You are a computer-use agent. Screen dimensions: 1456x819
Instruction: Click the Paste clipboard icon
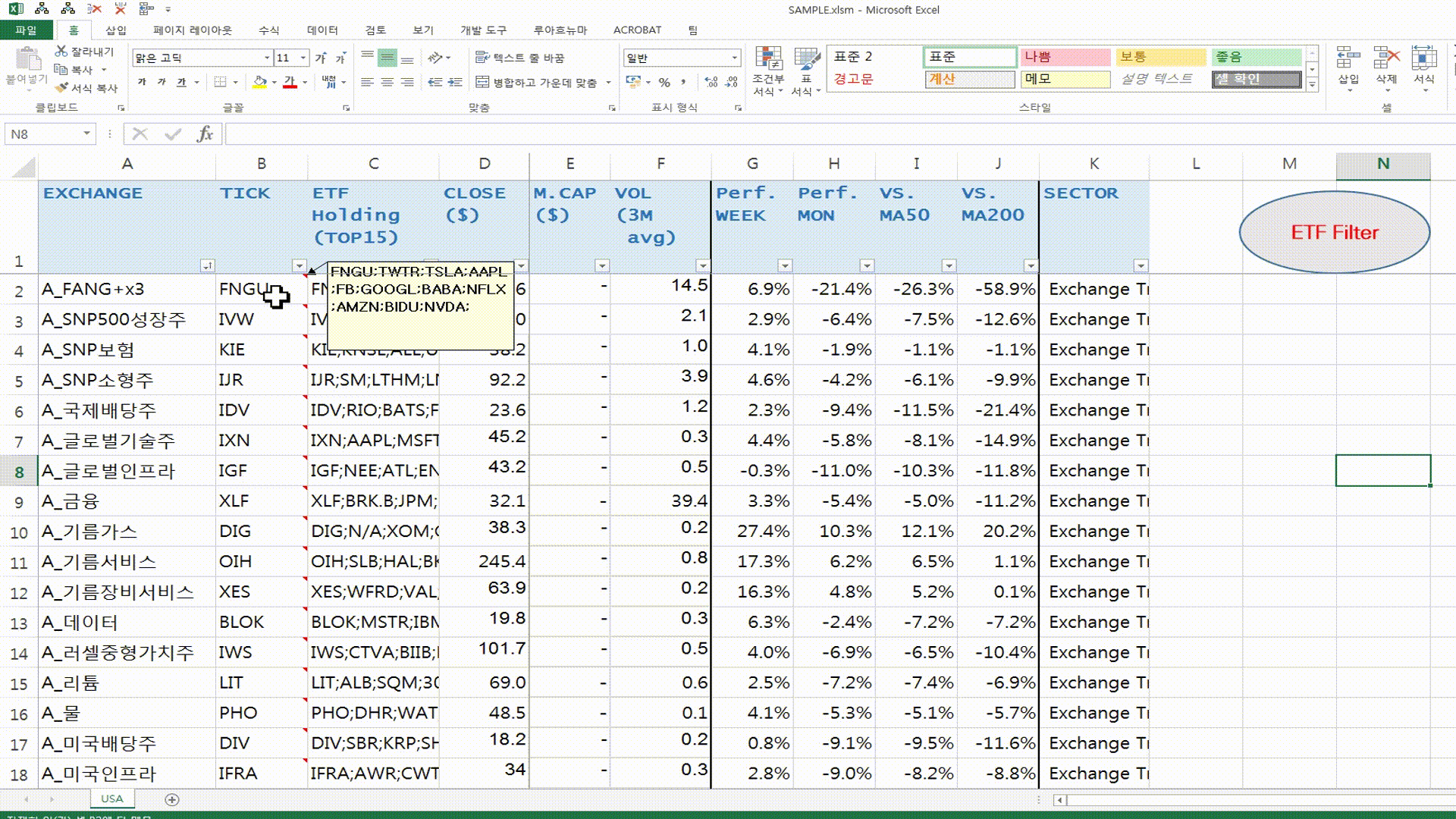(27, 59)
